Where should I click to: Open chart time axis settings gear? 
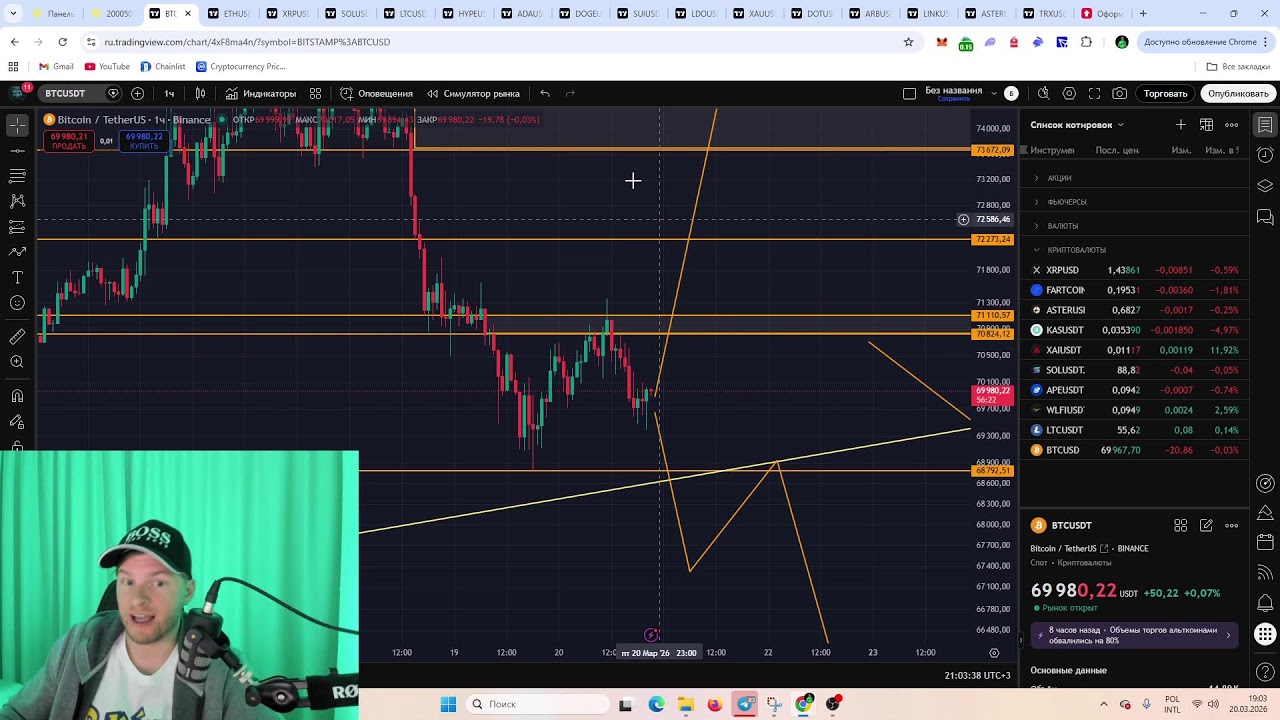[994, 653]
